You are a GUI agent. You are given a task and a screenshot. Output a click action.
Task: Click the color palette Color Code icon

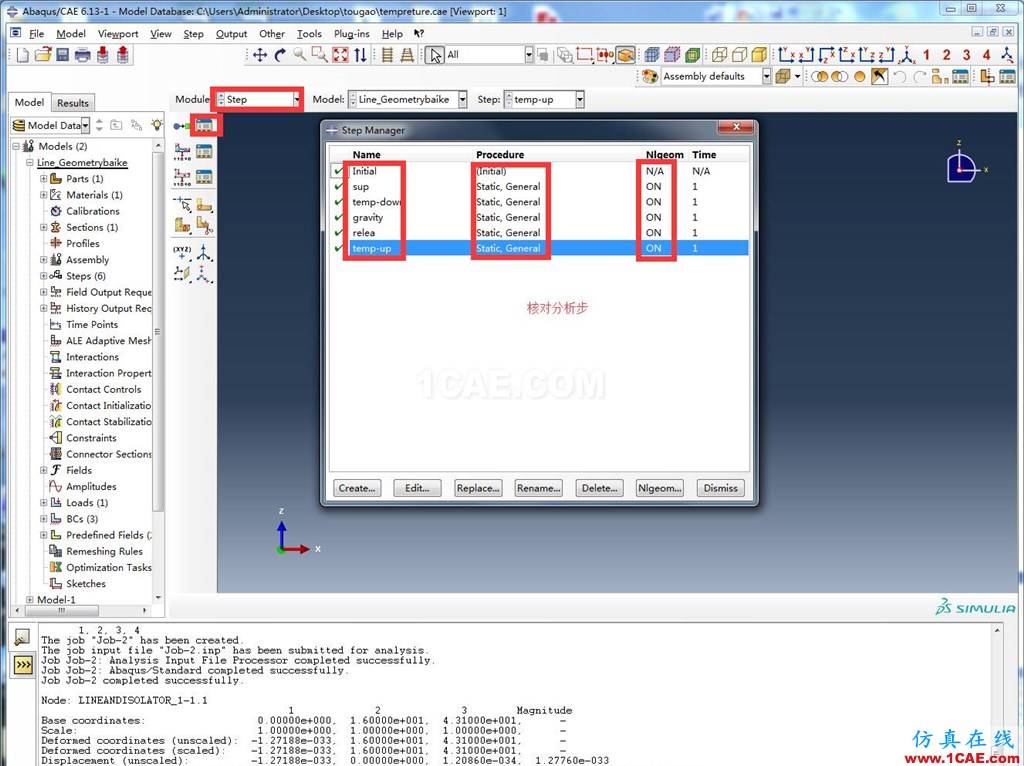click(x=649, y=76)
